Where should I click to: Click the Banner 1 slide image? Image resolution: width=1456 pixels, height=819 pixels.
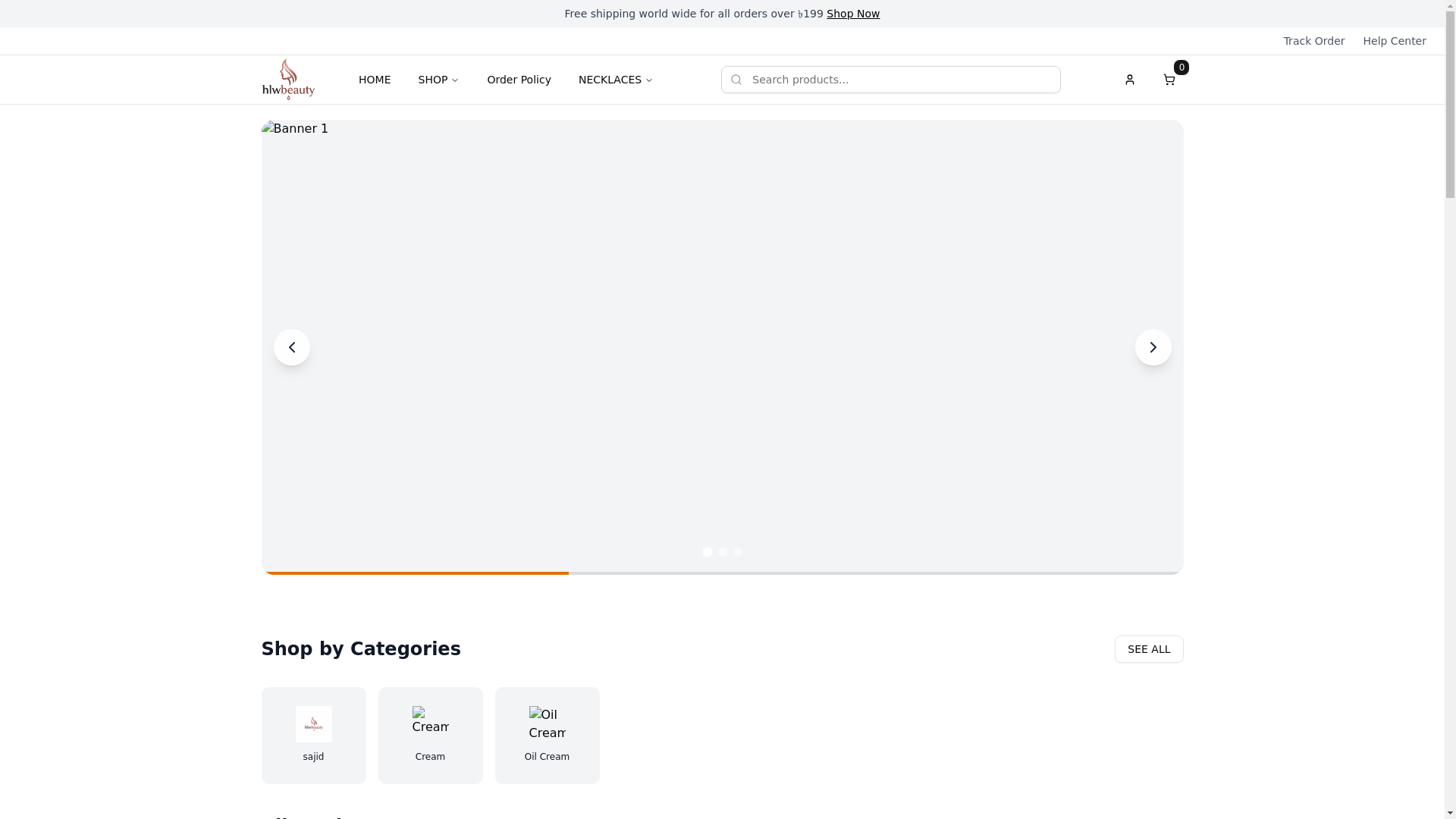click(x=722, y=347)
